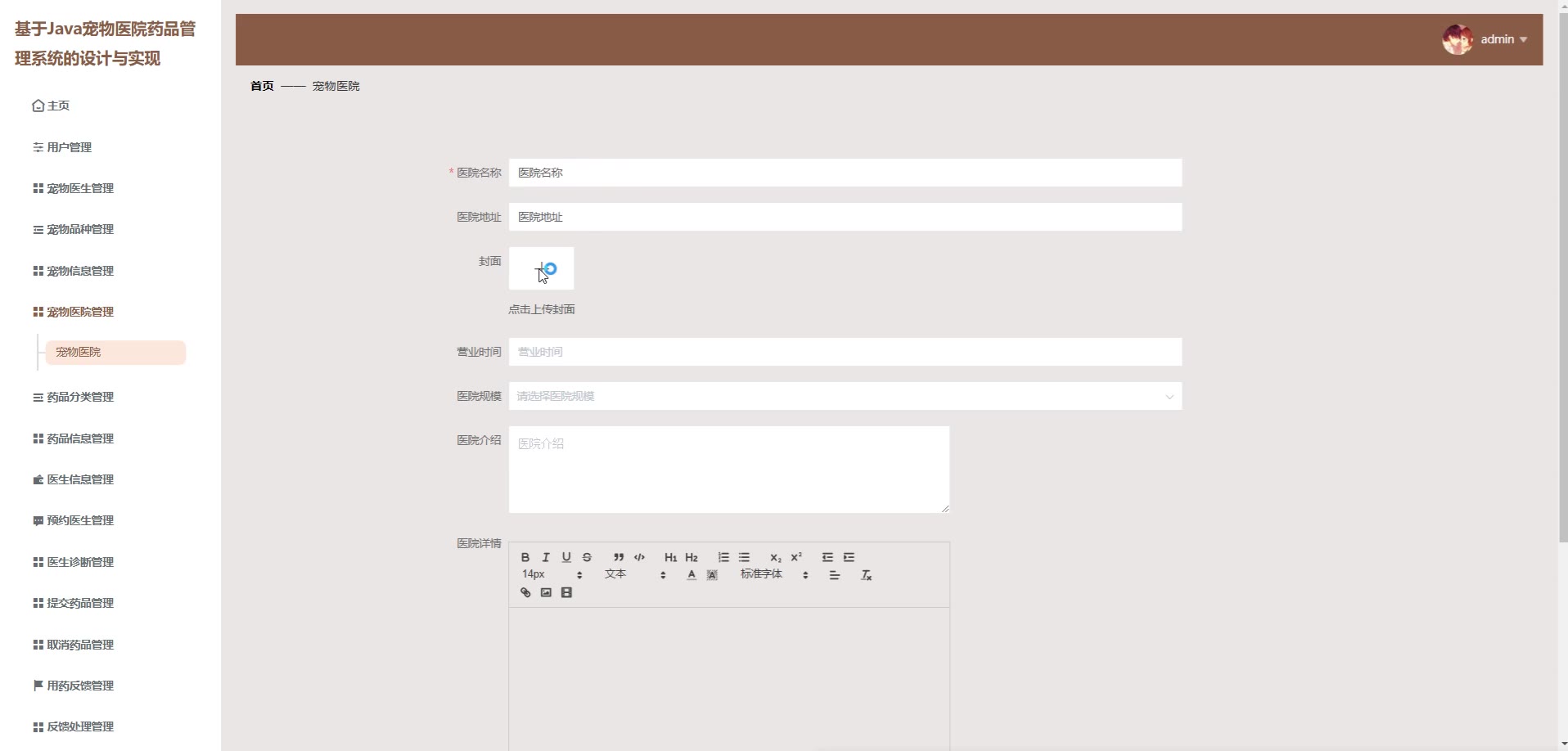Open the text alignment options
The width and height of the screenshot is (1568, 751).
pos(835,575)
